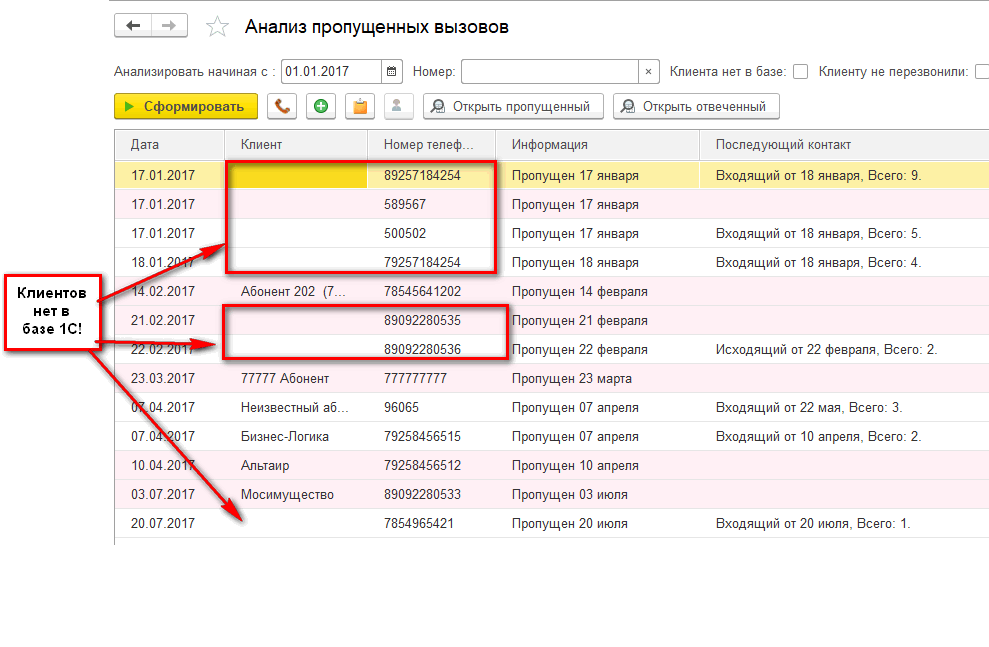
Task: Click the orange clipboard task icon
Action: click(x=359, y=106)
